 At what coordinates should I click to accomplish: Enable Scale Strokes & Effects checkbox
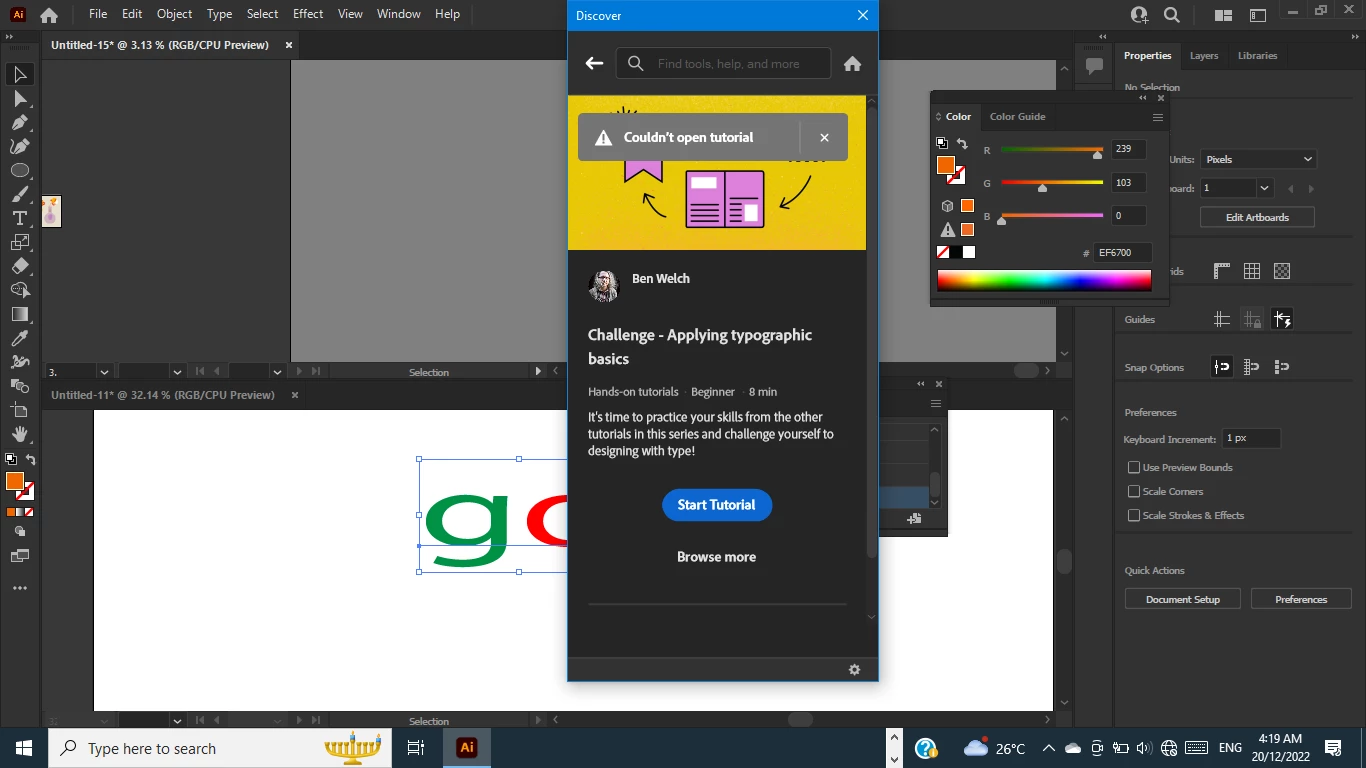click(1134, 515)
